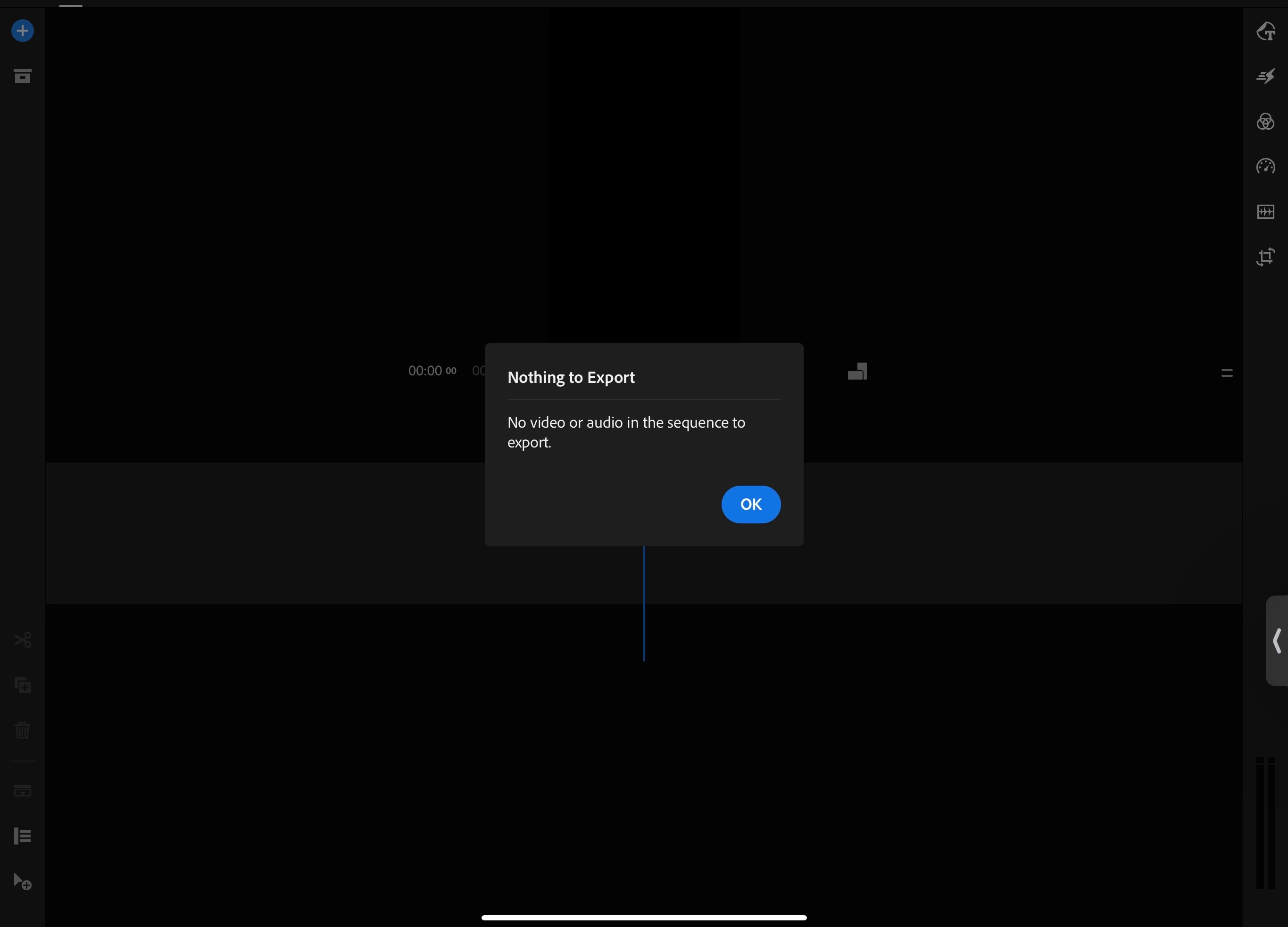Click the two-line handle beside the timeline

point(1227,373)
